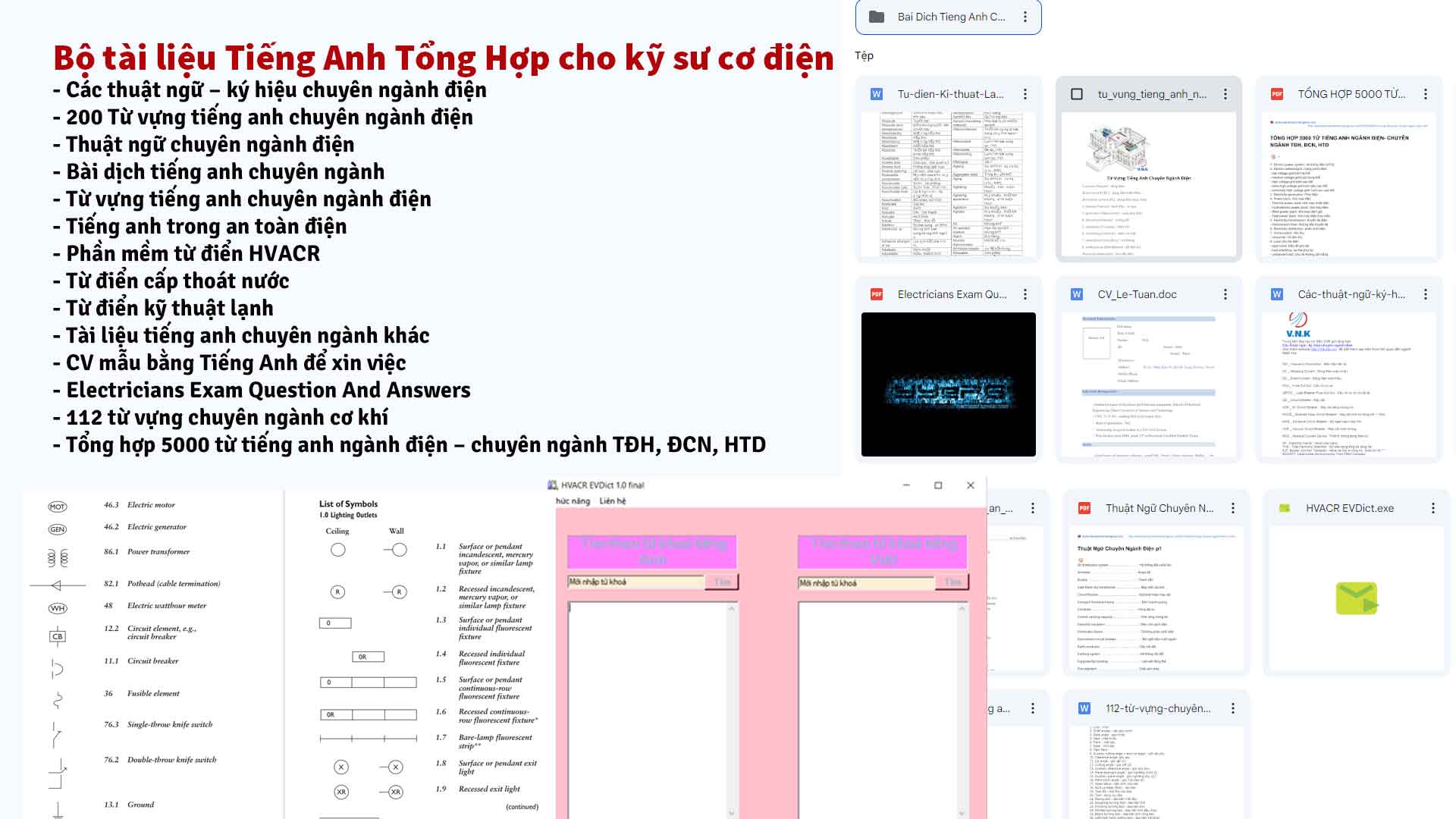Viewport: 1456px width, 819px height.
Task: Open more actions for Các-thuật-ngữ-ký-h file
Action: [1426, 294]
